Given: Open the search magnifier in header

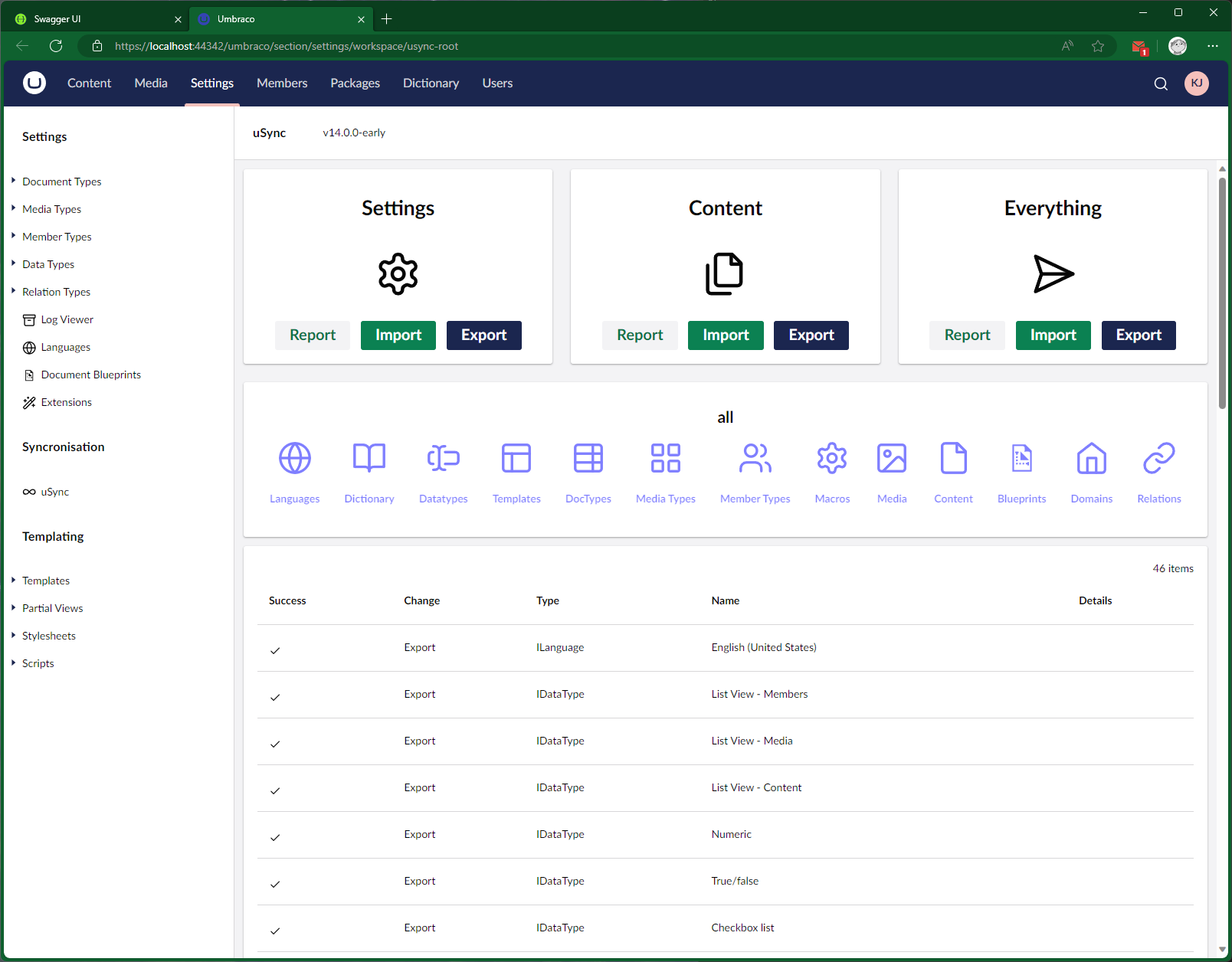Looking at the screenshot, I should [1161, 83].
